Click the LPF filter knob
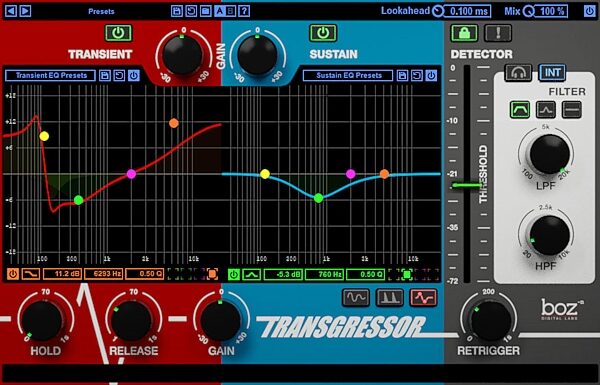The height and width of the screenshot is (385, 600). pos(549,154)
